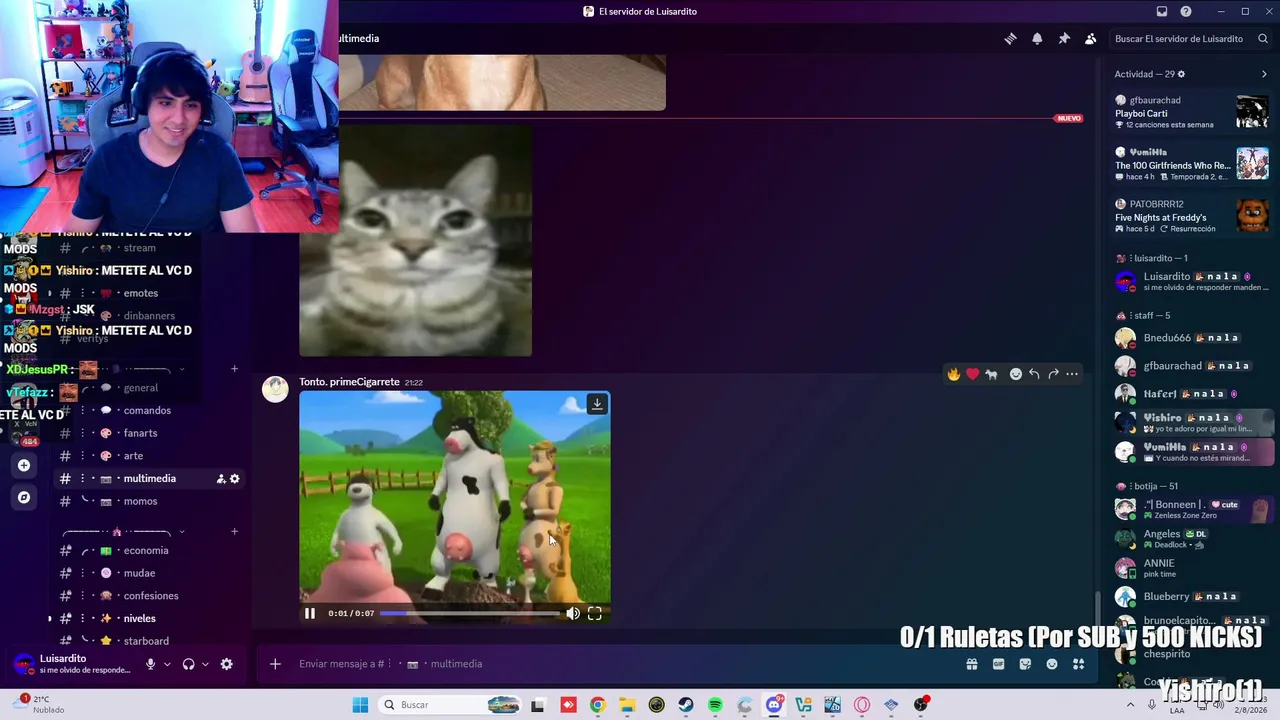
Task: Open the sticker picker
Action: [x=1025, y=664]
